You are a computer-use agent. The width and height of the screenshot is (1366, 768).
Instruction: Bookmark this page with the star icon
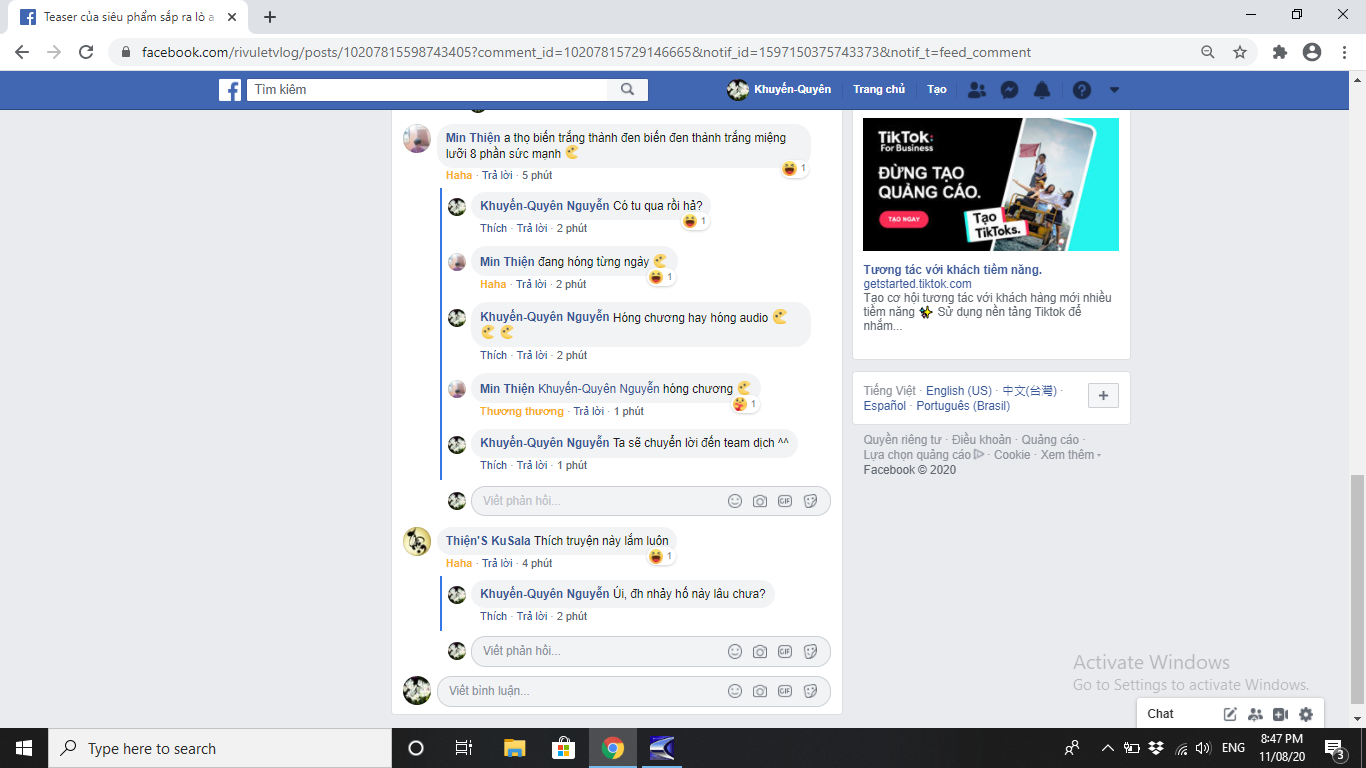pos(1240,52)
